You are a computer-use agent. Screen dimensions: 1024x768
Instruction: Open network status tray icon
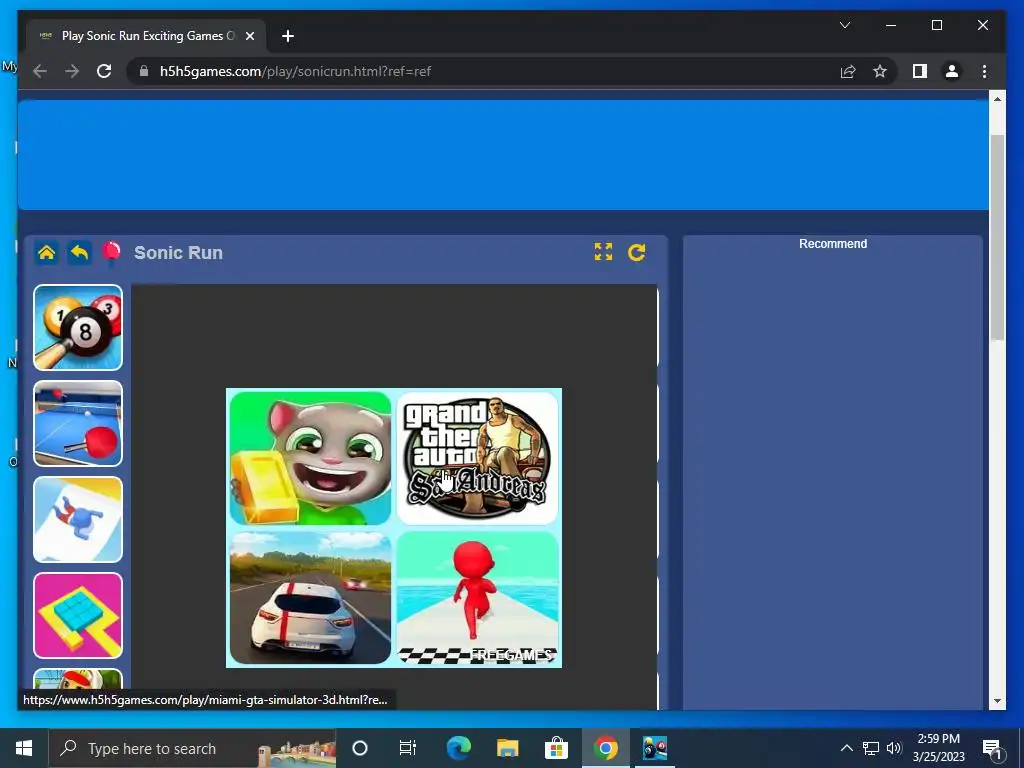point(871,748)
